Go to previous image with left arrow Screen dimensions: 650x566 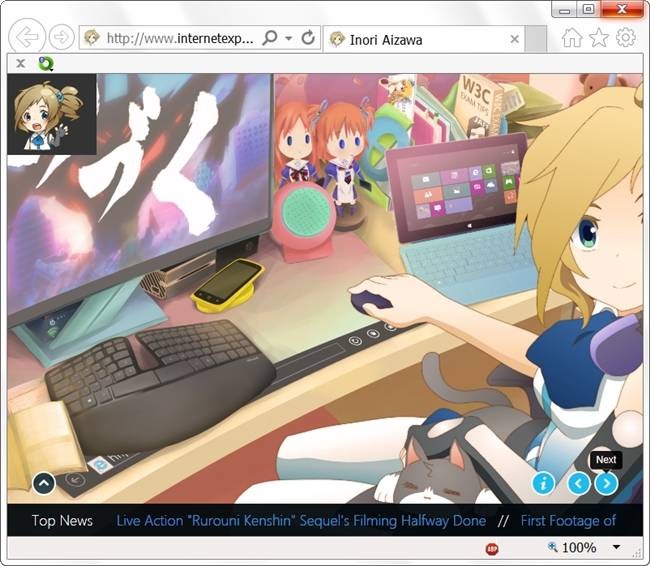click(579, 483)
